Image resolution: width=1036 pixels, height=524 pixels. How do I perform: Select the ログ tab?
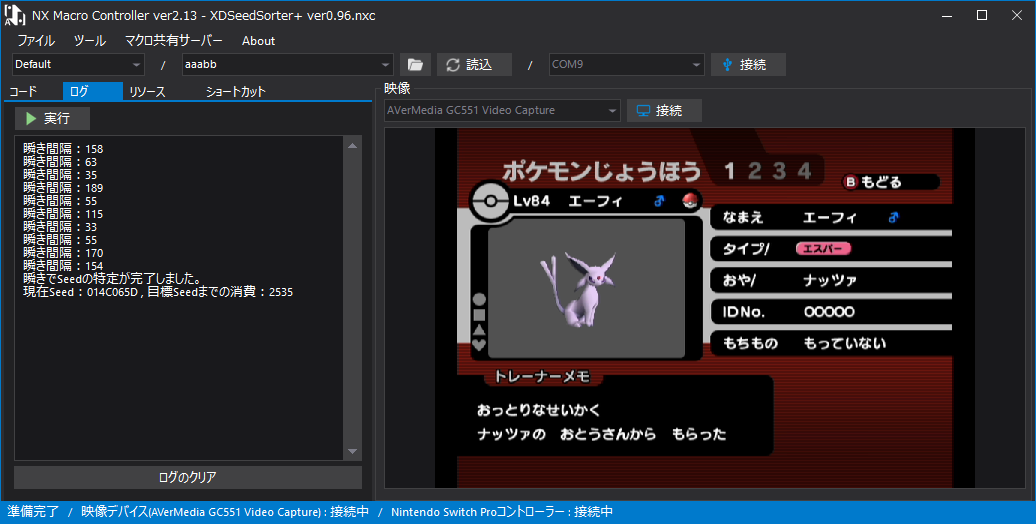92,92
